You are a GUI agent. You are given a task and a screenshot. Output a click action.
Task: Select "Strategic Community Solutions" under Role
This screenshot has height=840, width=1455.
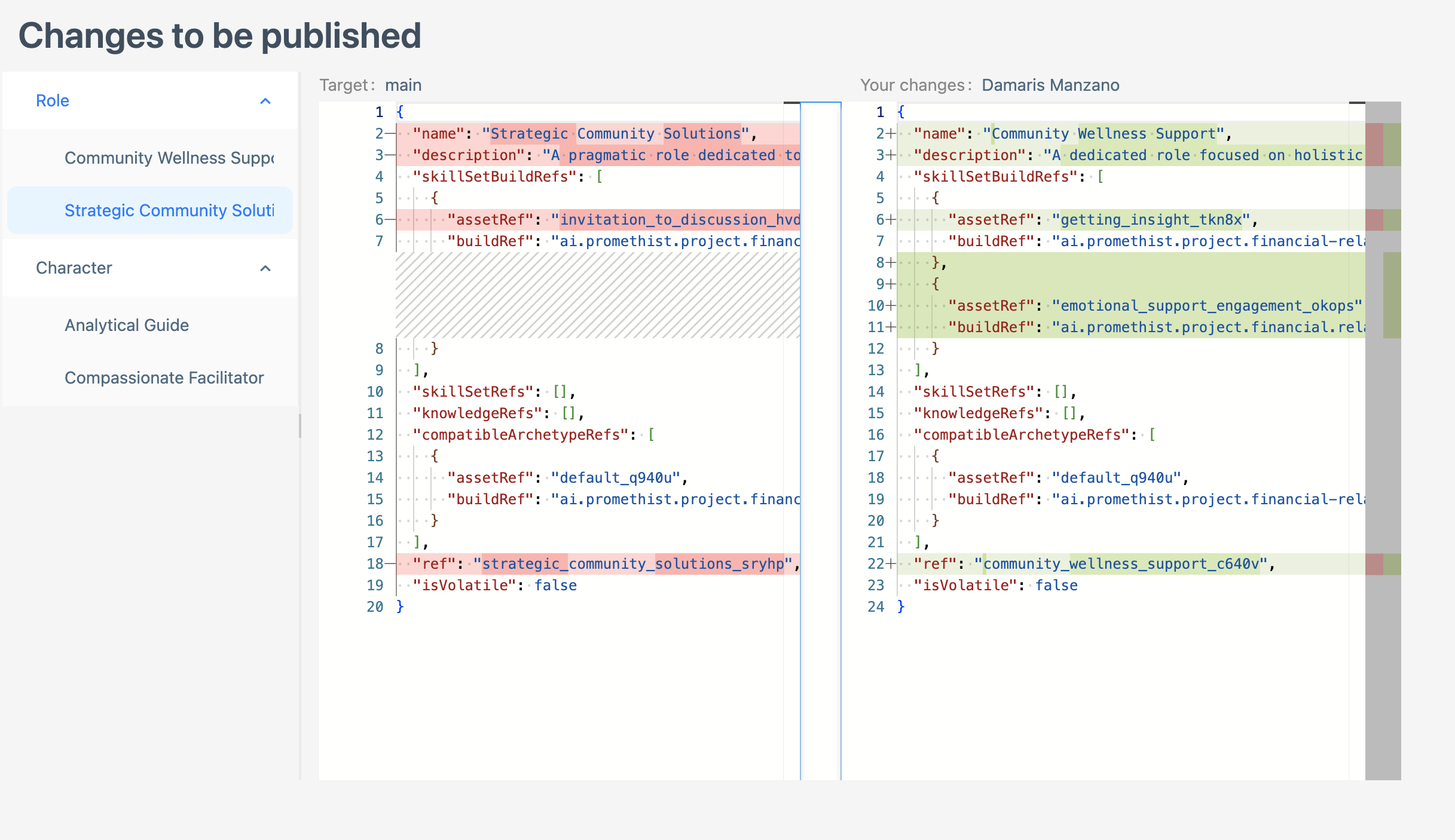[x=169, y=210]
